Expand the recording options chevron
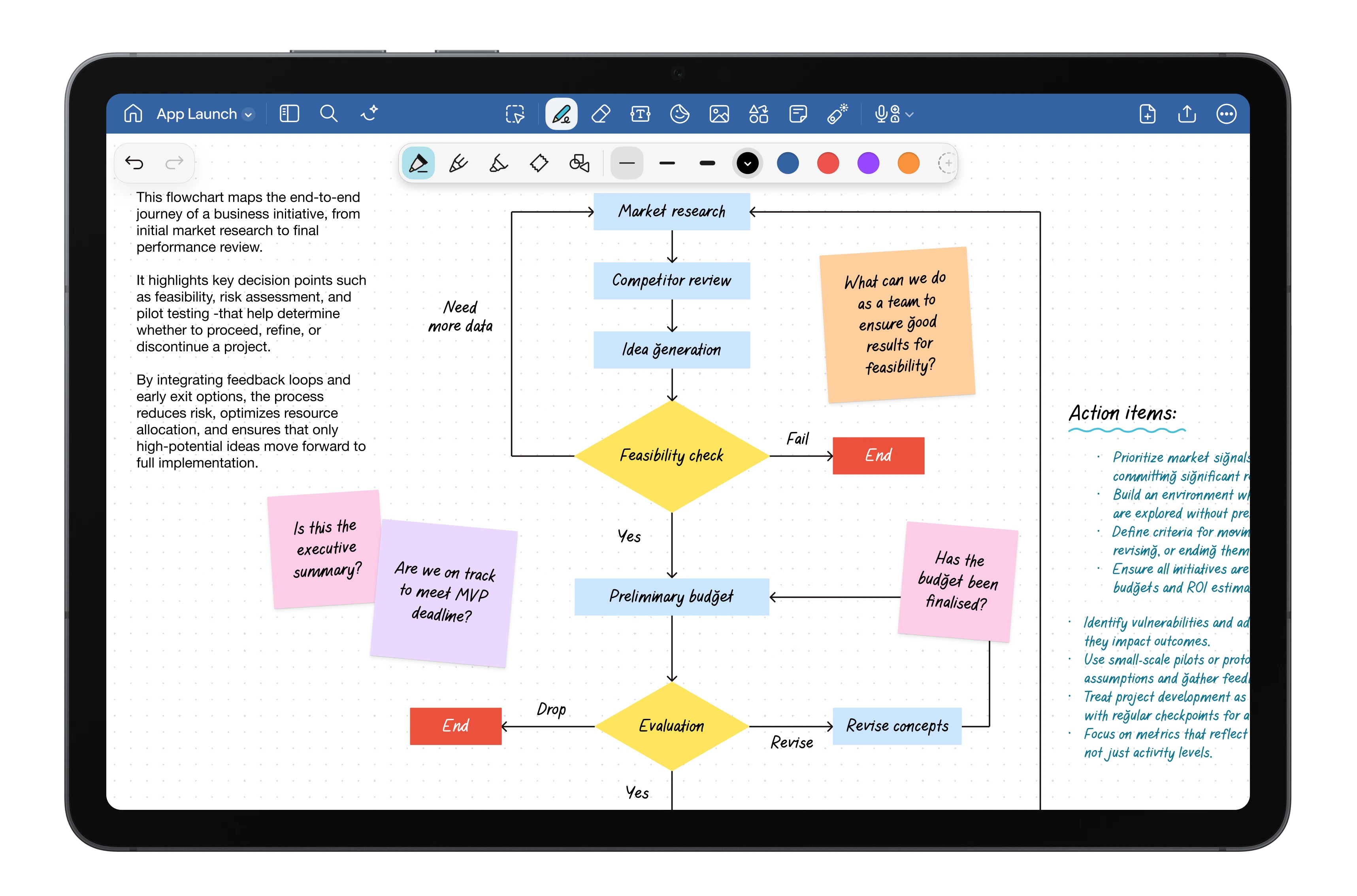This screenshot has width=1357, height=896. [x=910, y=115]
